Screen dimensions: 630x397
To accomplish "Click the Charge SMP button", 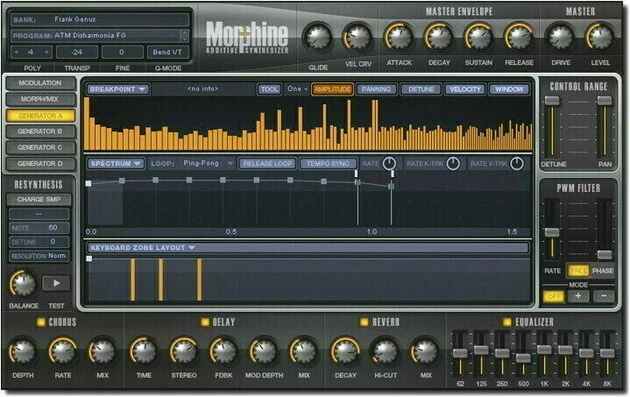I will pos(39,199).
